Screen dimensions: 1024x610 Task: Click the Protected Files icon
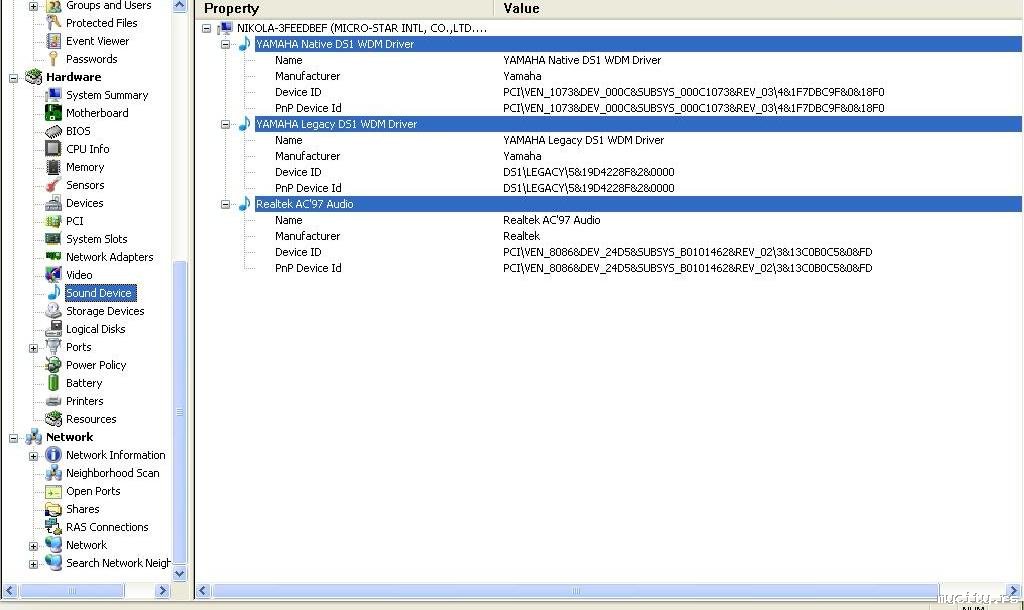click(54, 23)
